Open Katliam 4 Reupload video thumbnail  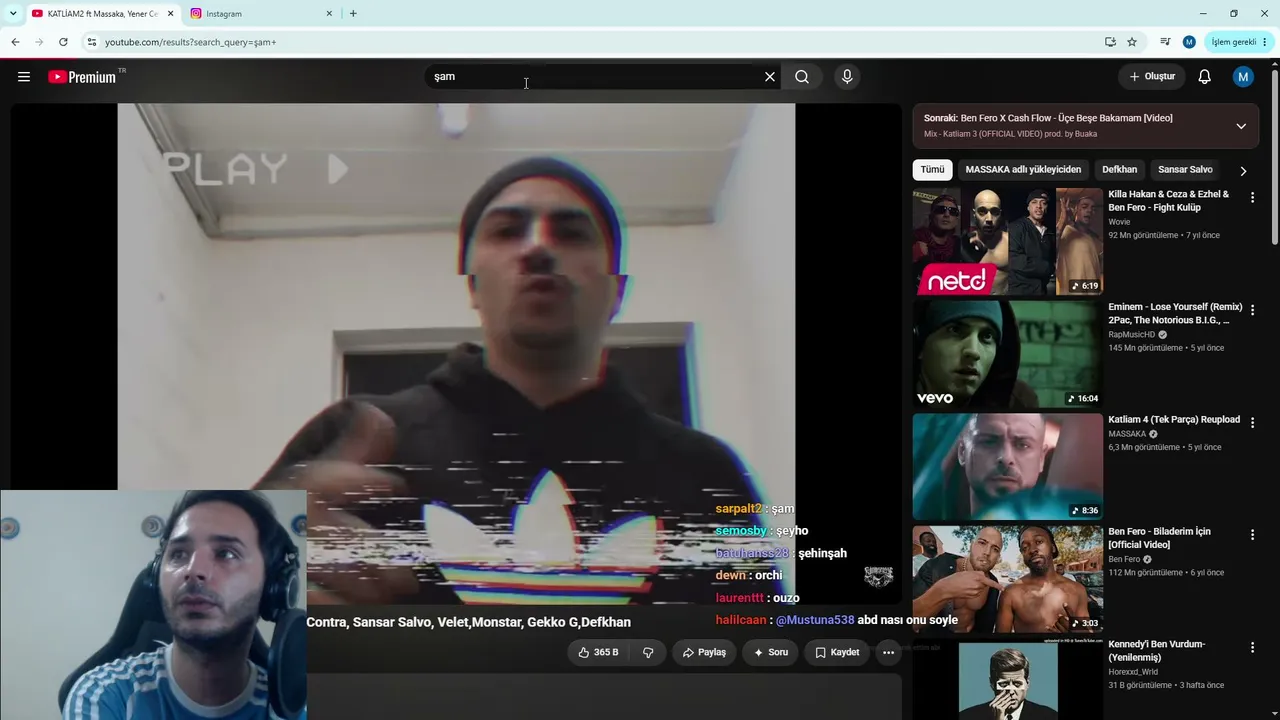1007,466
